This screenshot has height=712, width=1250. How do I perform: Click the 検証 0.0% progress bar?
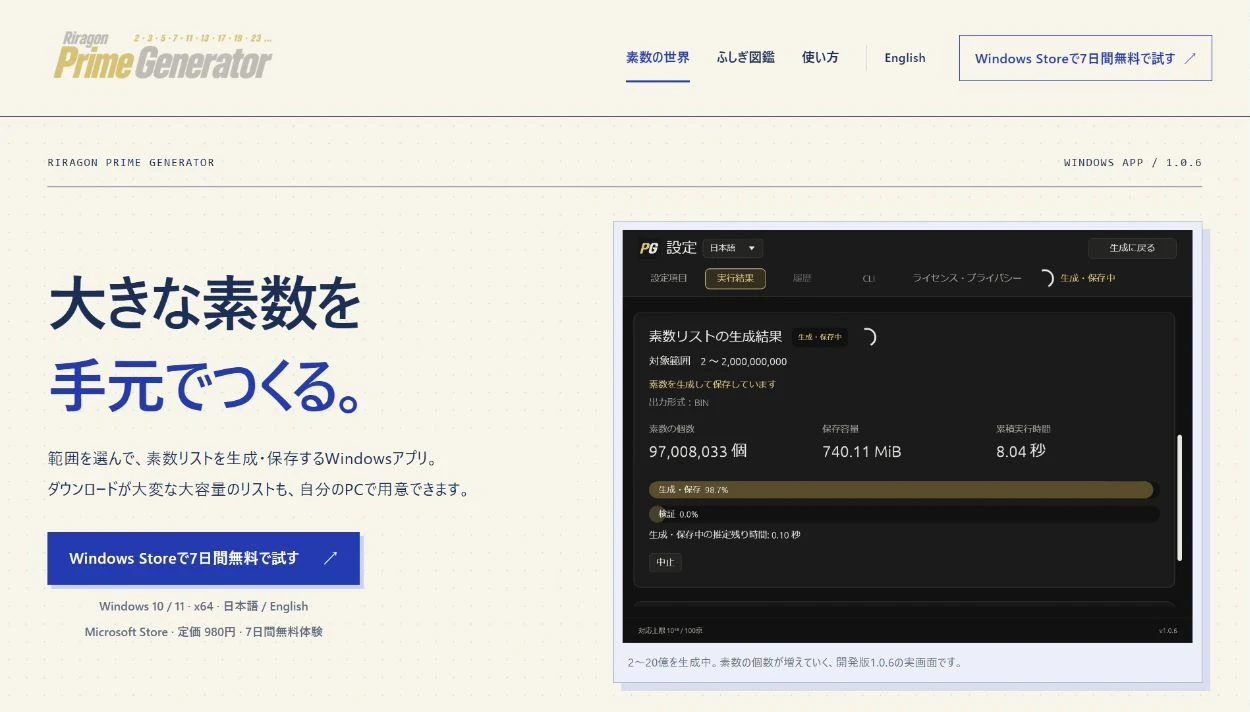904,514
